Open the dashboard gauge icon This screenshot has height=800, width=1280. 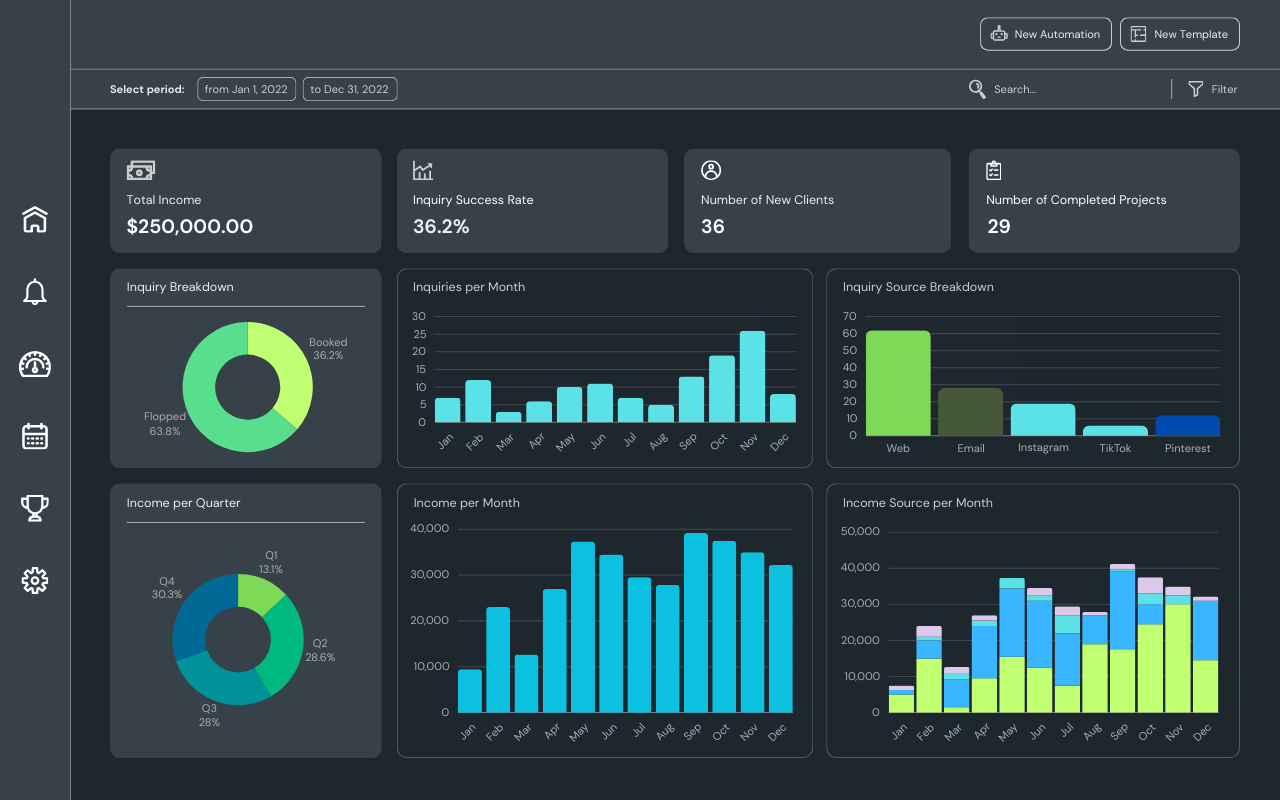click(x=35, y=364)
